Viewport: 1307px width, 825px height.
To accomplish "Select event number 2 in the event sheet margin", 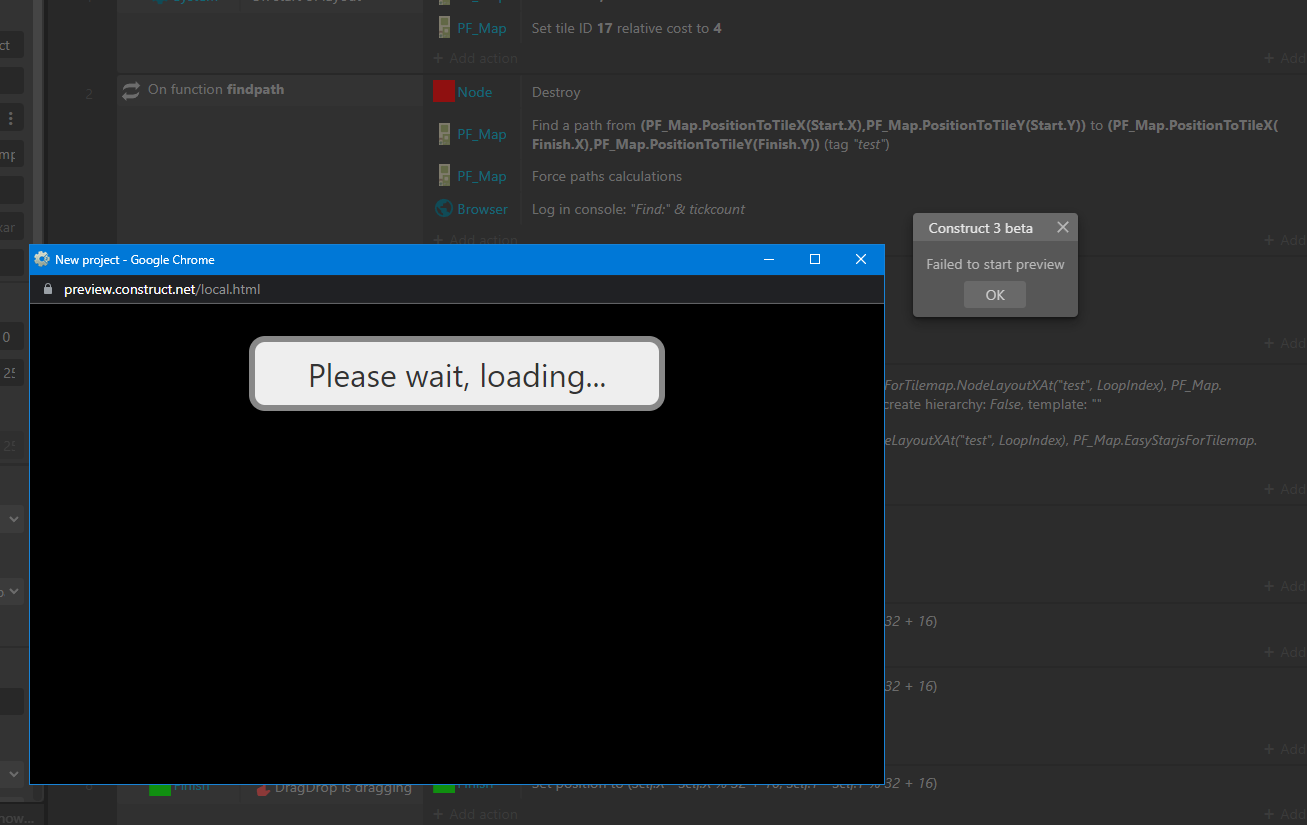I will (90, 94).
